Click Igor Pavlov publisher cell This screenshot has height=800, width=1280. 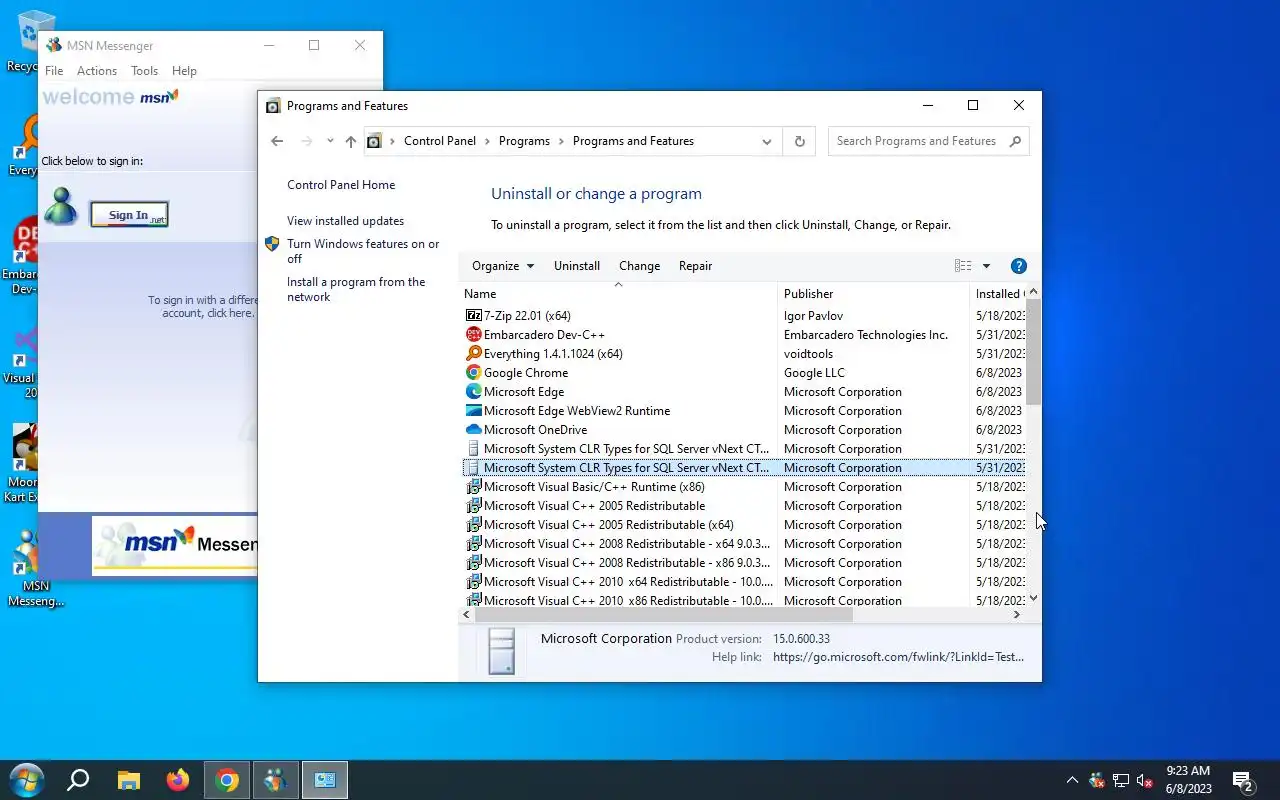813,316
